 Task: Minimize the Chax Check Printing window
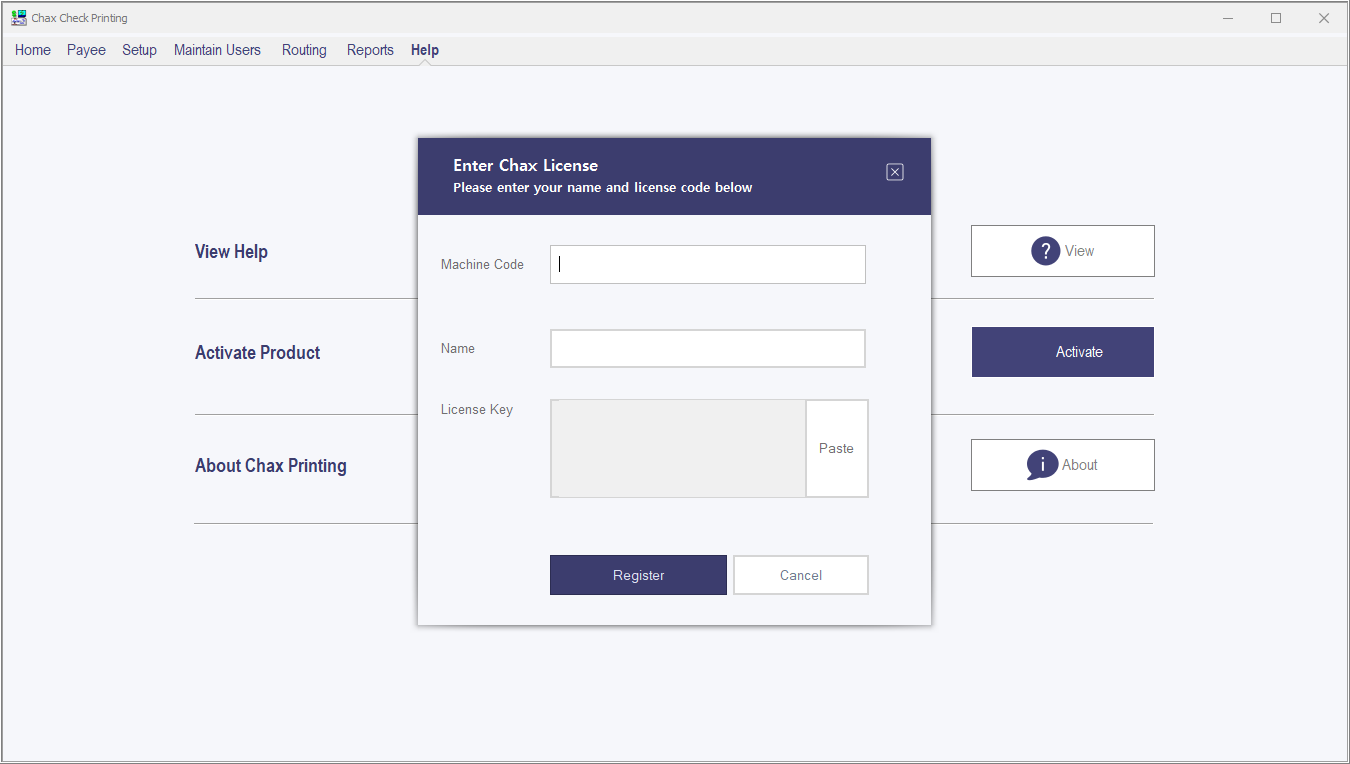(1228, 18)
